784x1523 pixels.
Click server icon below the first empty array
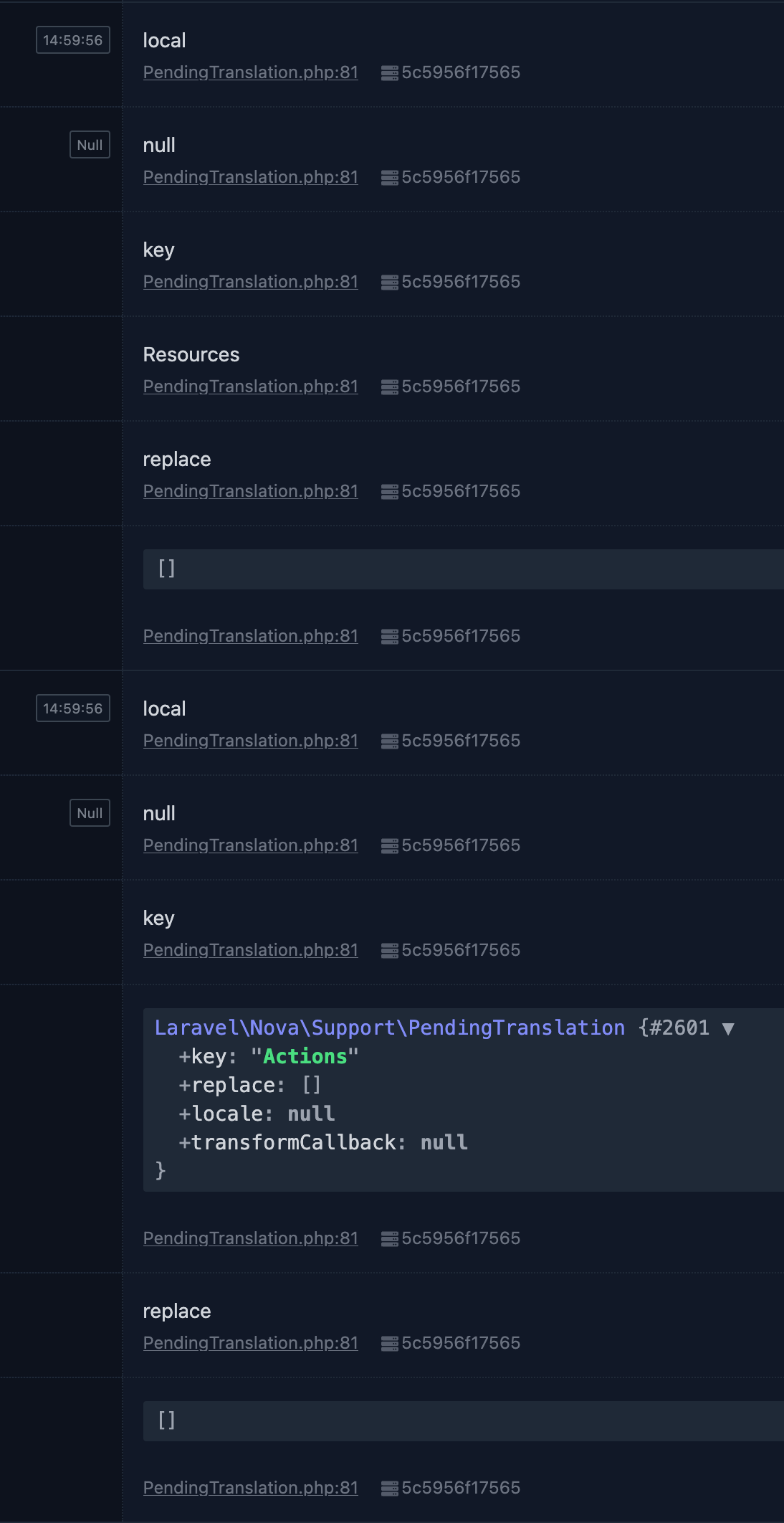click(x=389, y=637)
